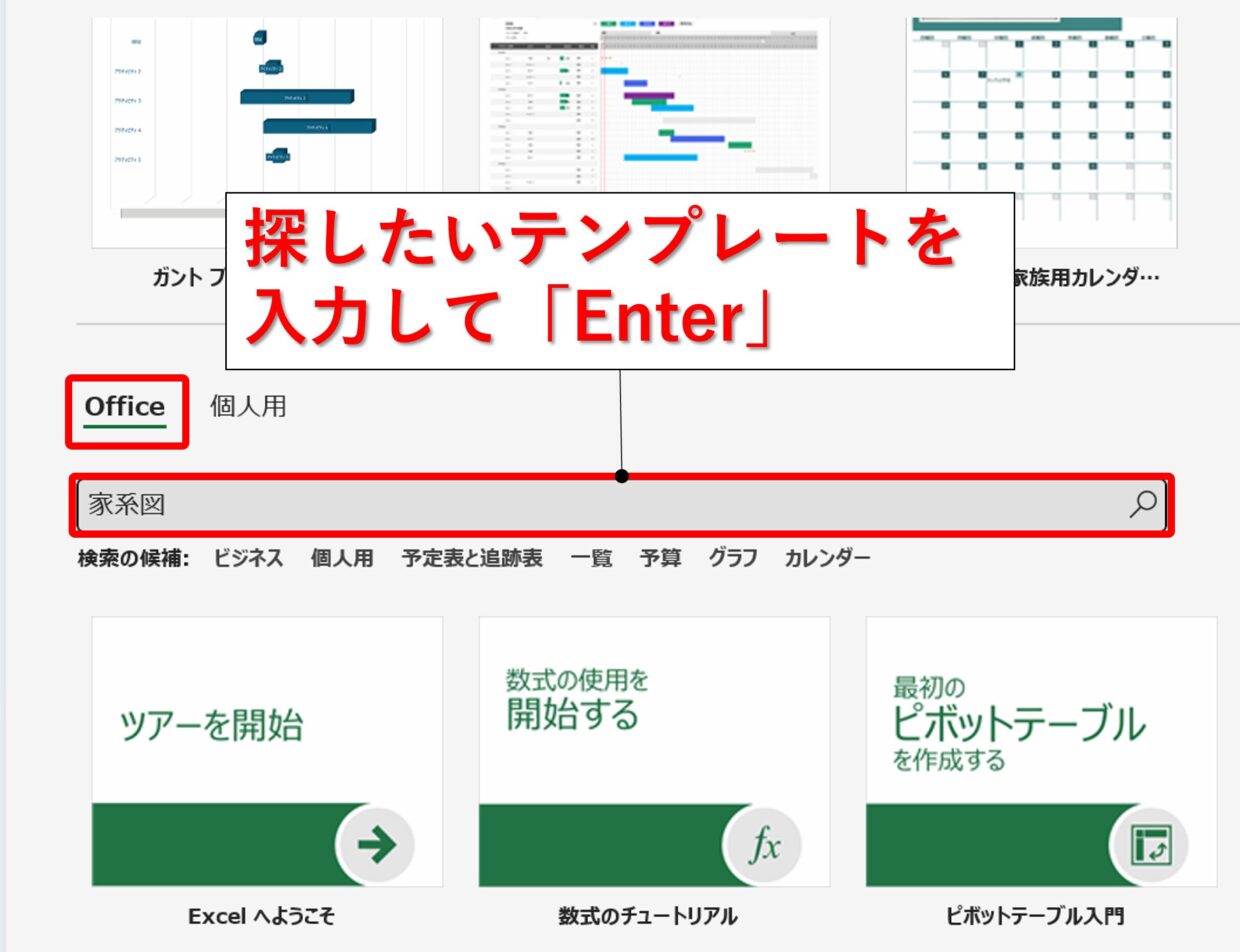Click the pivot table icon on the template
The height and width of the screenshot is (952, 1240).
(1150, 845)
